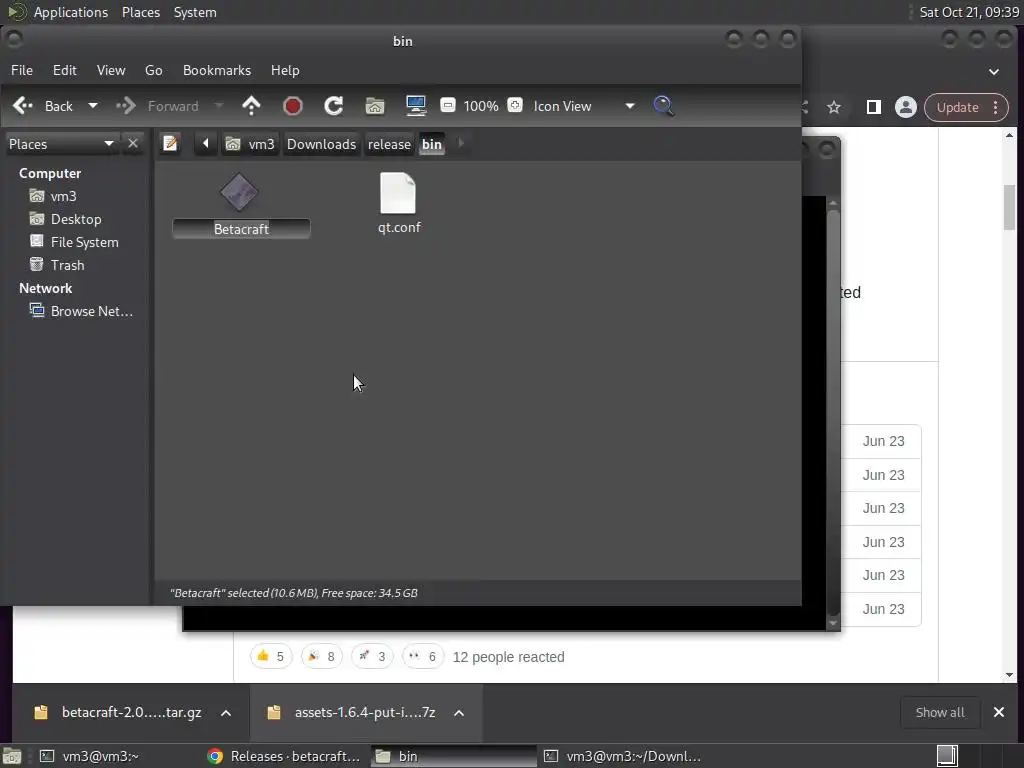Click the Computer icon in toolbar
Image resolution: width=1024 pixels, height=768 pixels.
[416, 106]
